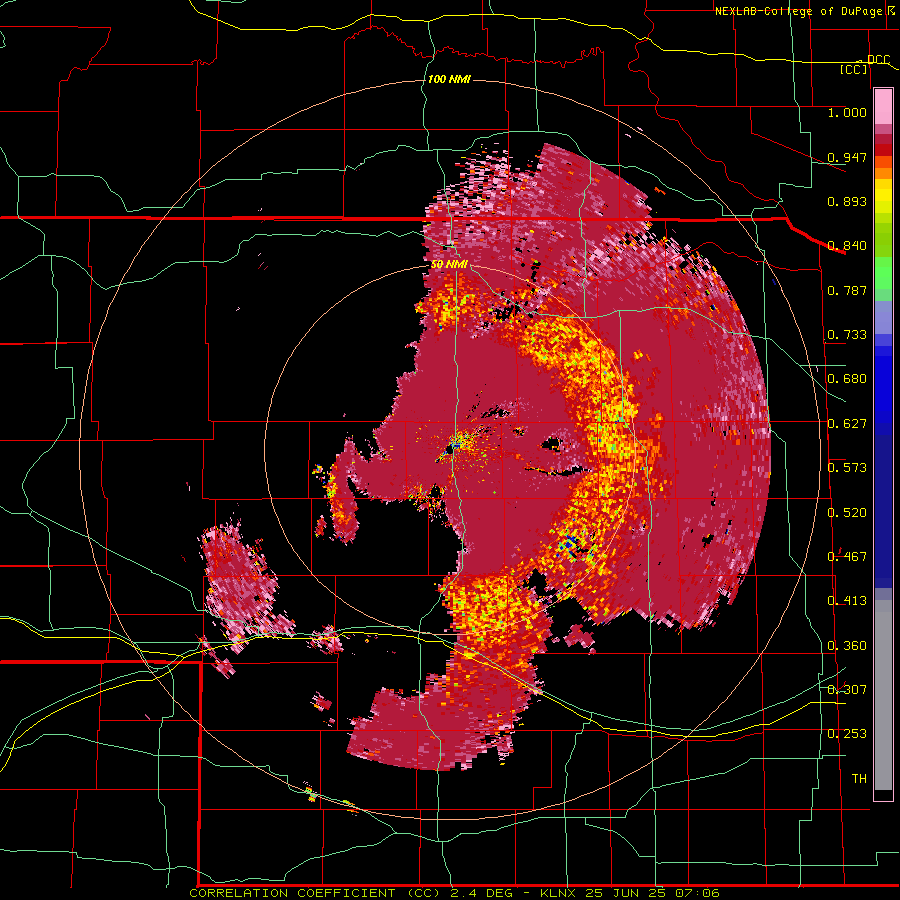Image resolution: width=900 pixels, height=900 pixels.
Task: Click the 0.413 scale value
Action: click(x=847, y=601)
